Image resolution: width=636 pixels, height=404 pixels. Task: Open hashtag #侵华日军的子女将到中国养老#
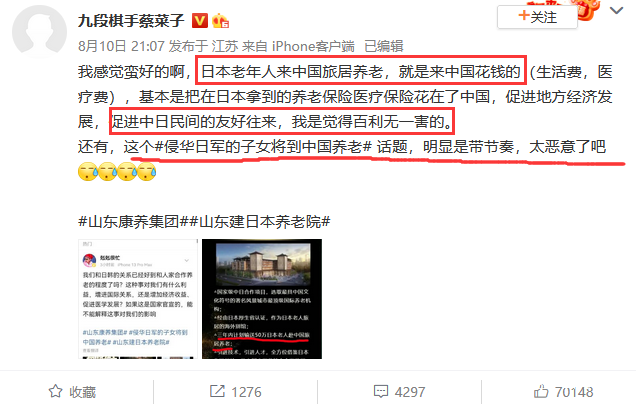coord(263,146)
